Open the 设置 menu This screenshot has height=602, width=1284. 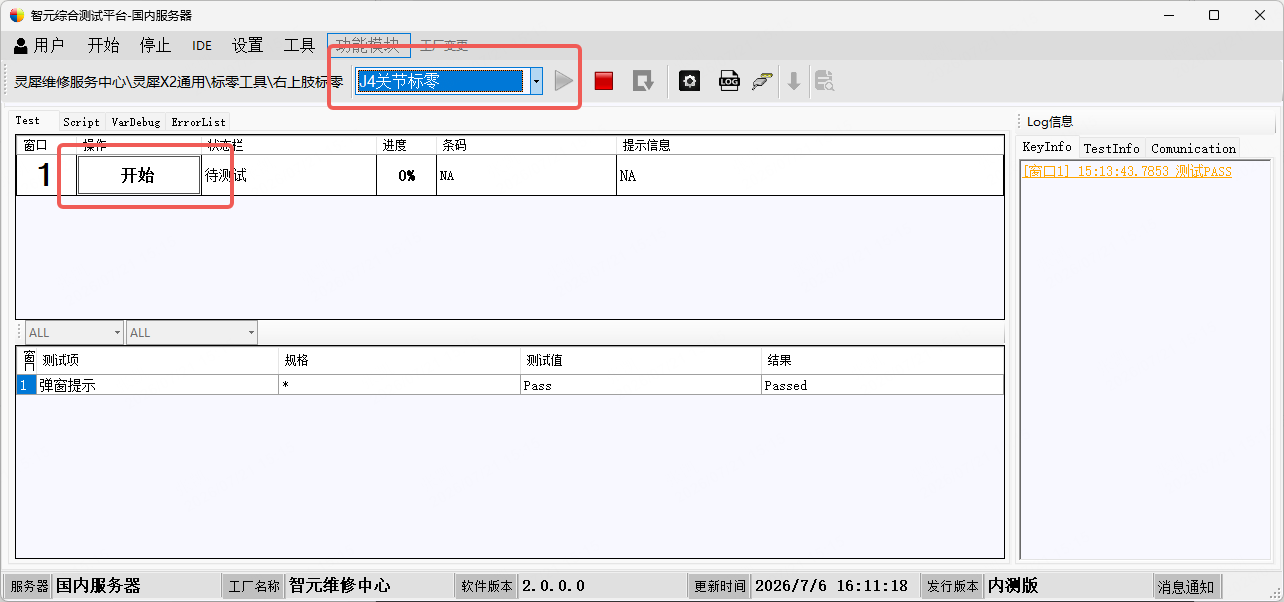[247, 45]
